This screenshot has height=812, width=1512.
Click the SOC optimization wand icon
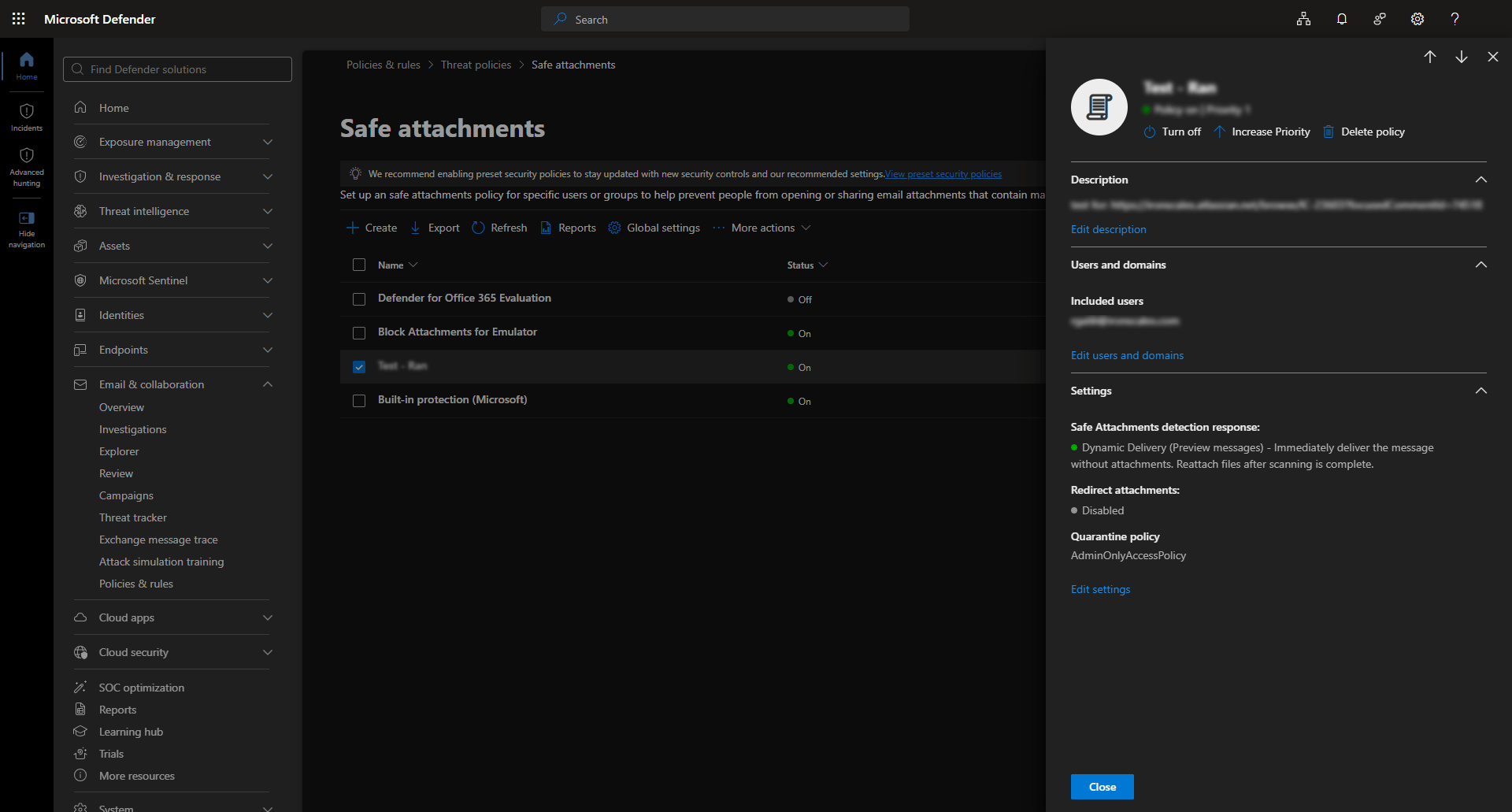pos(80,688)
